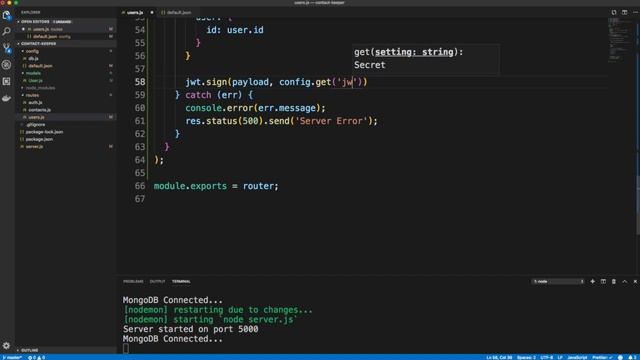Close the terminal panel

(x=635, y=281)
